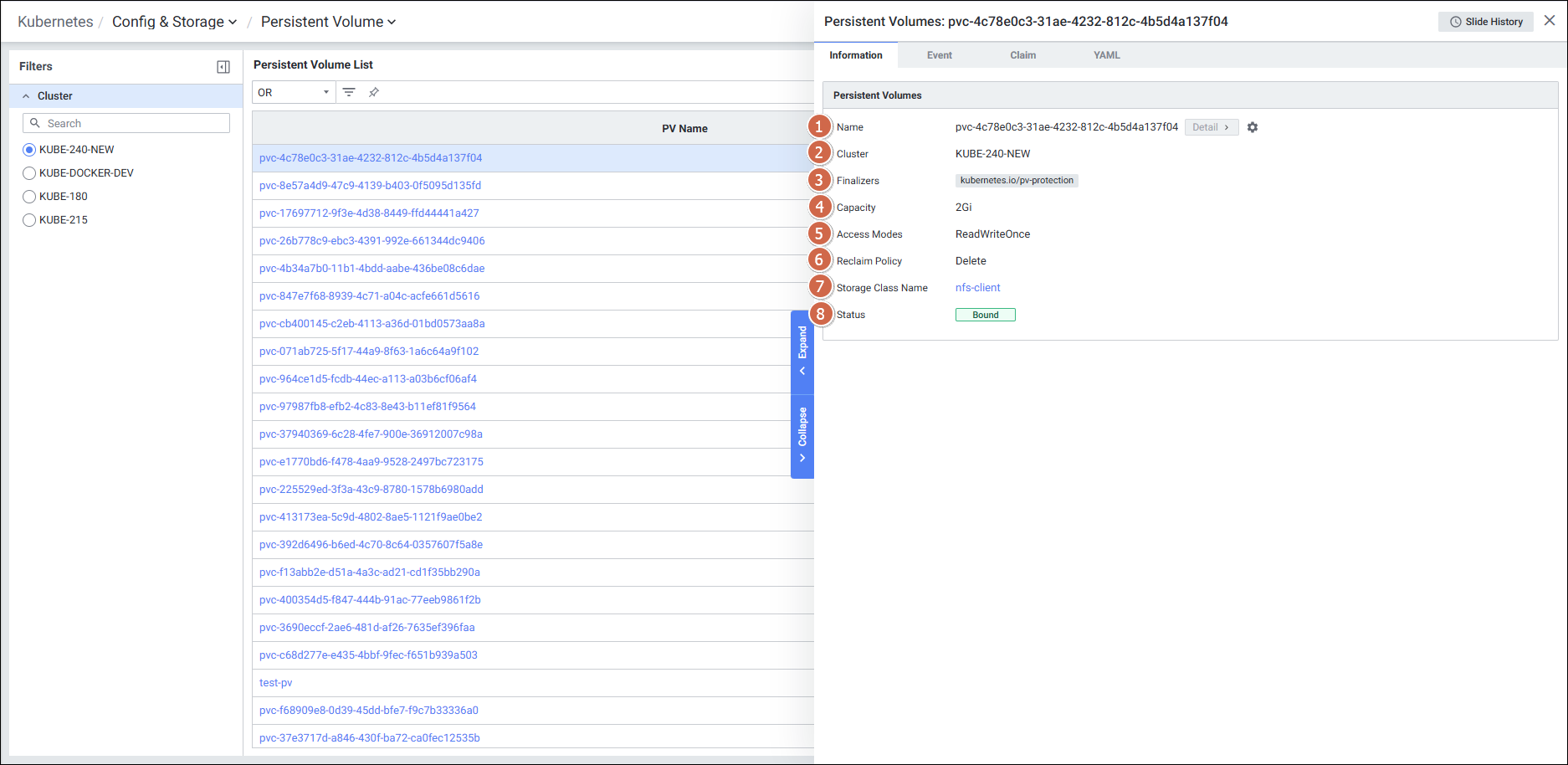The width and height of the screenshot is (1568, 765).
Task: Open Slide History
Action: tap(1485, 22)
